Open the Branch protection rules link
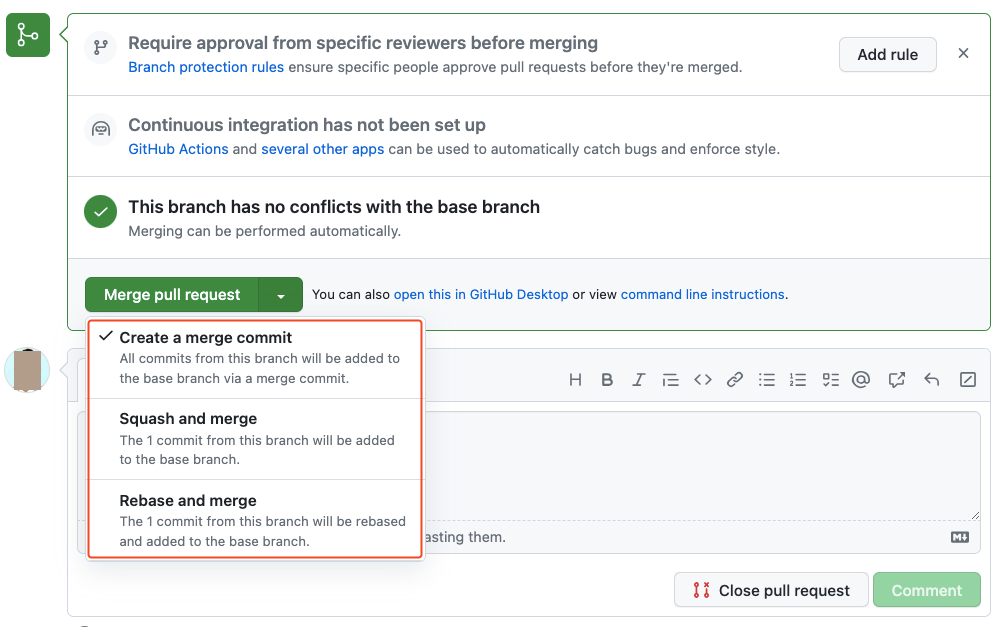Image resolution: width=1000 pixels, height=627 pixels. point(206,67)
